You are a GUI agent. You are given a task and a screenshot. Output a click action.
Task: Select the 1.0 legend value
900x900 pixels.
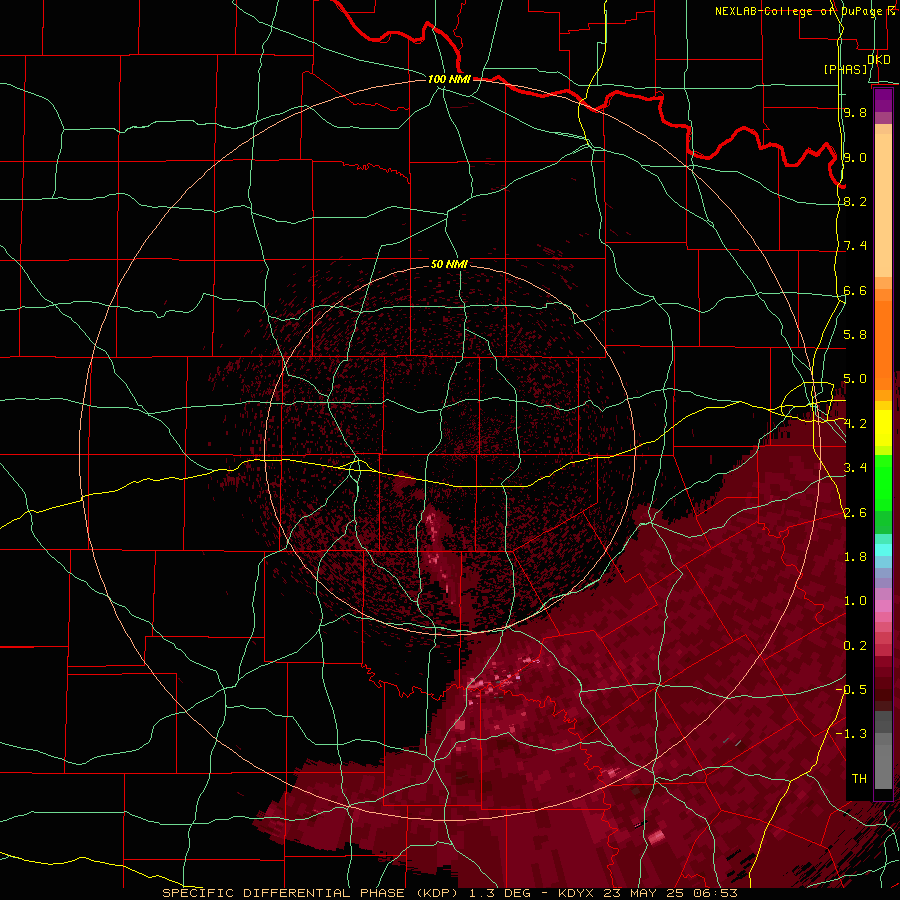pos(855,601)
